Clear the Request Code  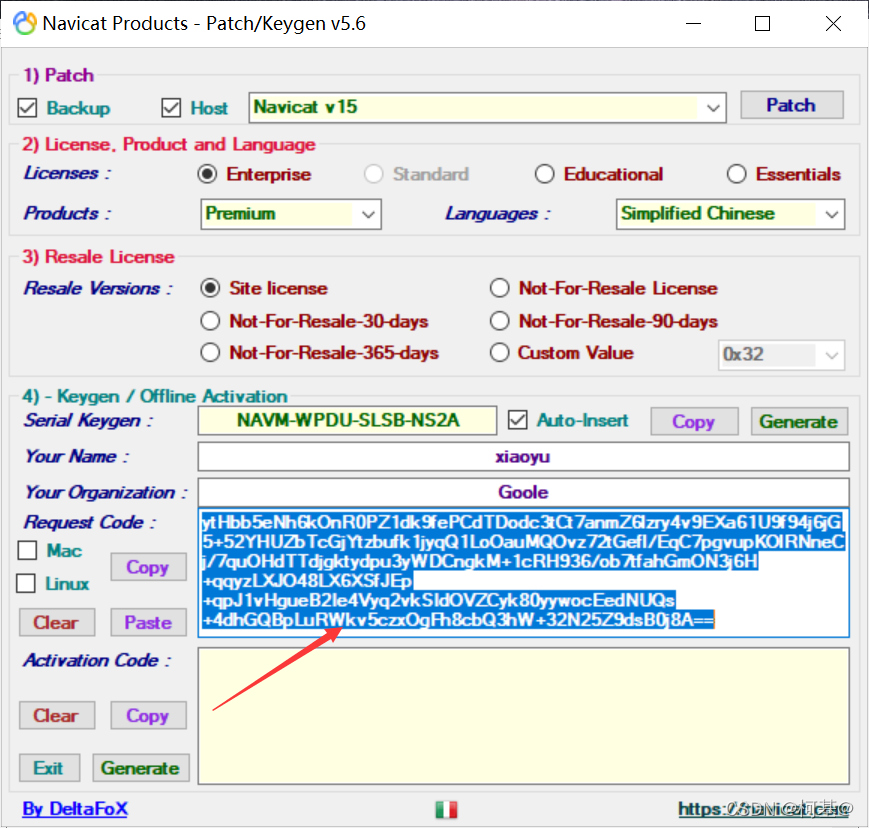tap(57, 622)
